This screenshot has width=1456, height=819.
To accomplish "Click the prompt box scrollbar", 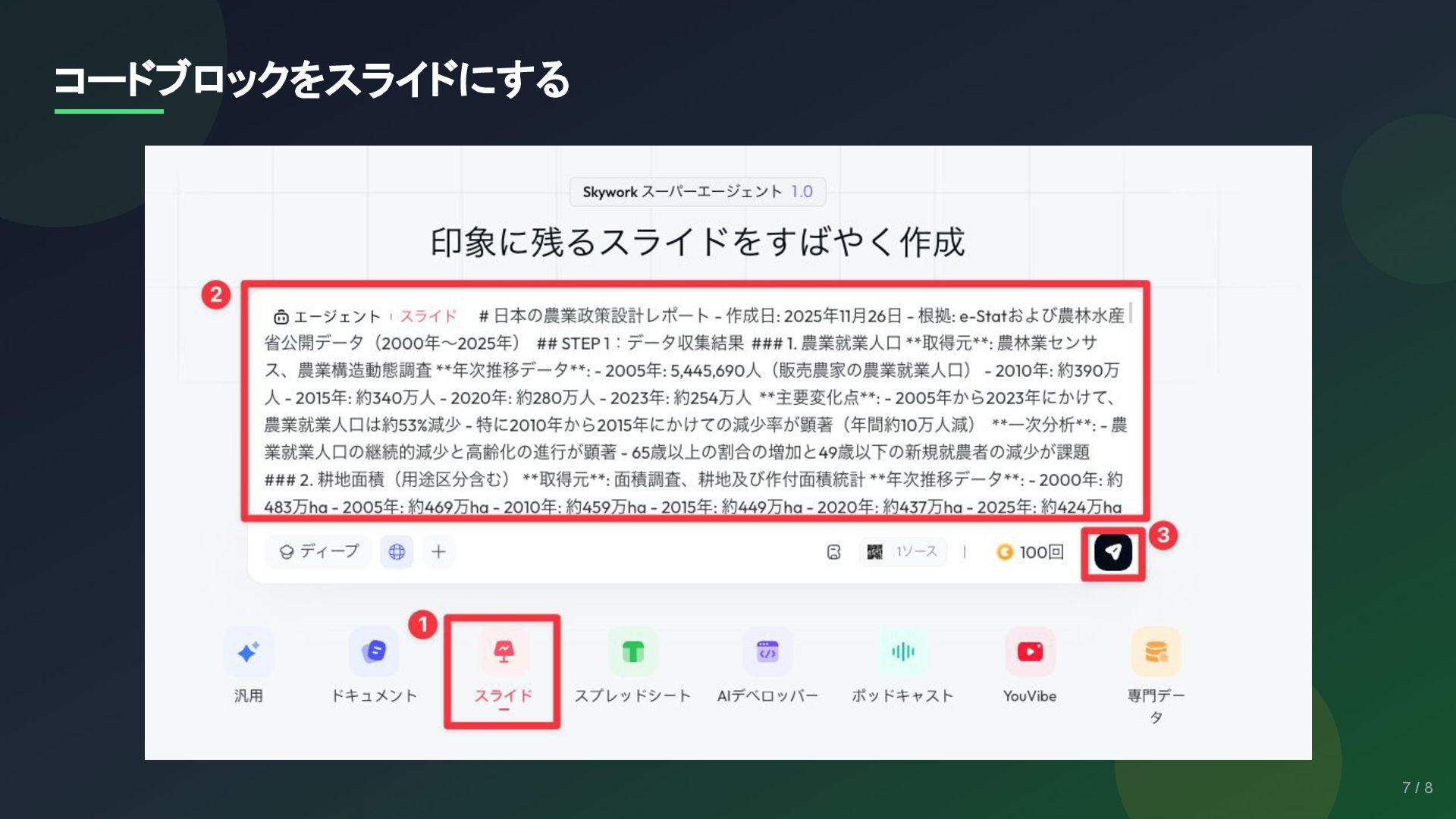I will coord(1131,313).
